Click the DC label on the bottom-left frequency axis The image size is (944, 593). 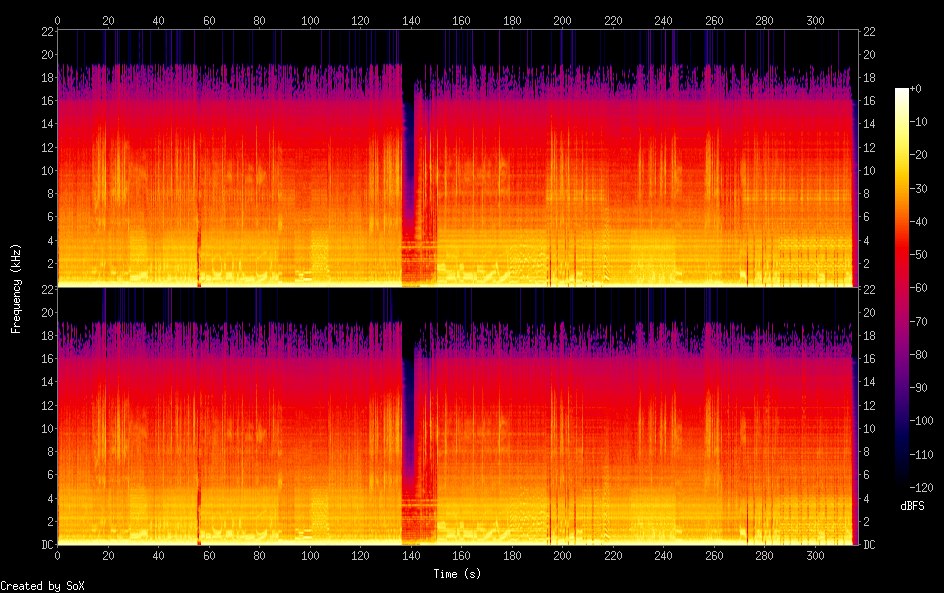pos(46,545)
